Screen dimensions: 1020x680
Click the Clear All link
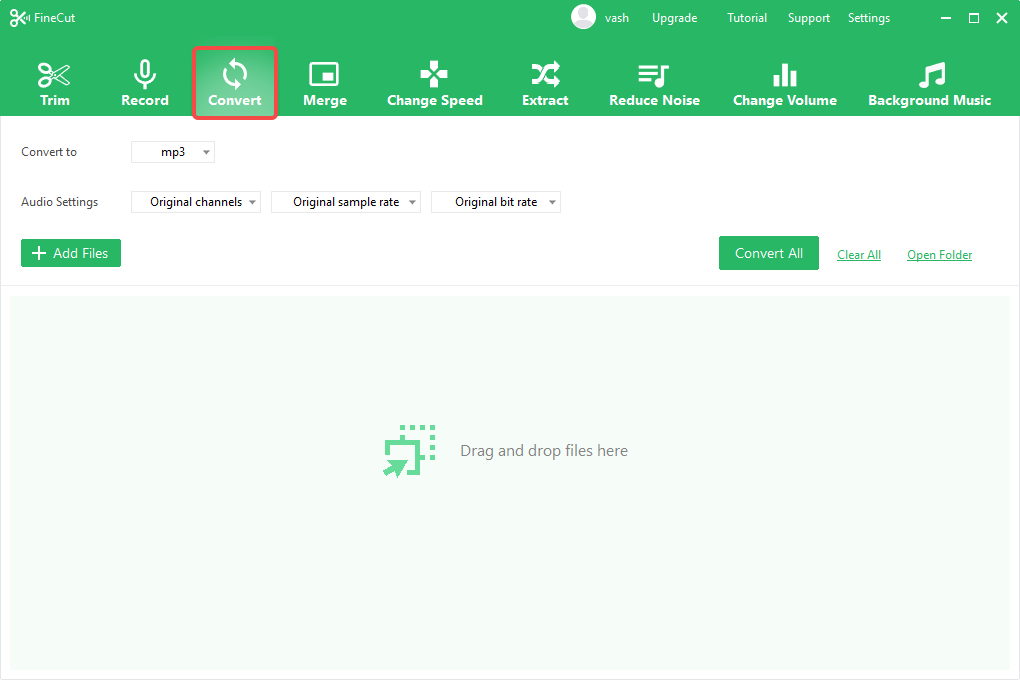click(859, 255)
